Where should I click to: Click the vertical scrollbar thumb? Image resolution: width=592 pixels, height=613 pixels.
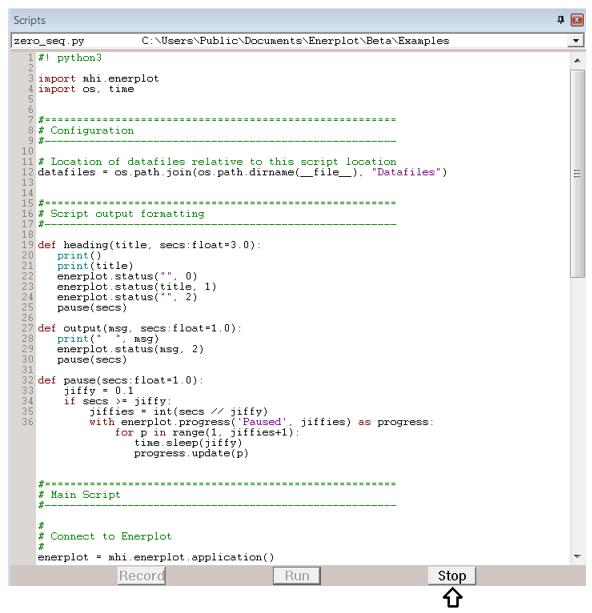click(x=577, y=174)
